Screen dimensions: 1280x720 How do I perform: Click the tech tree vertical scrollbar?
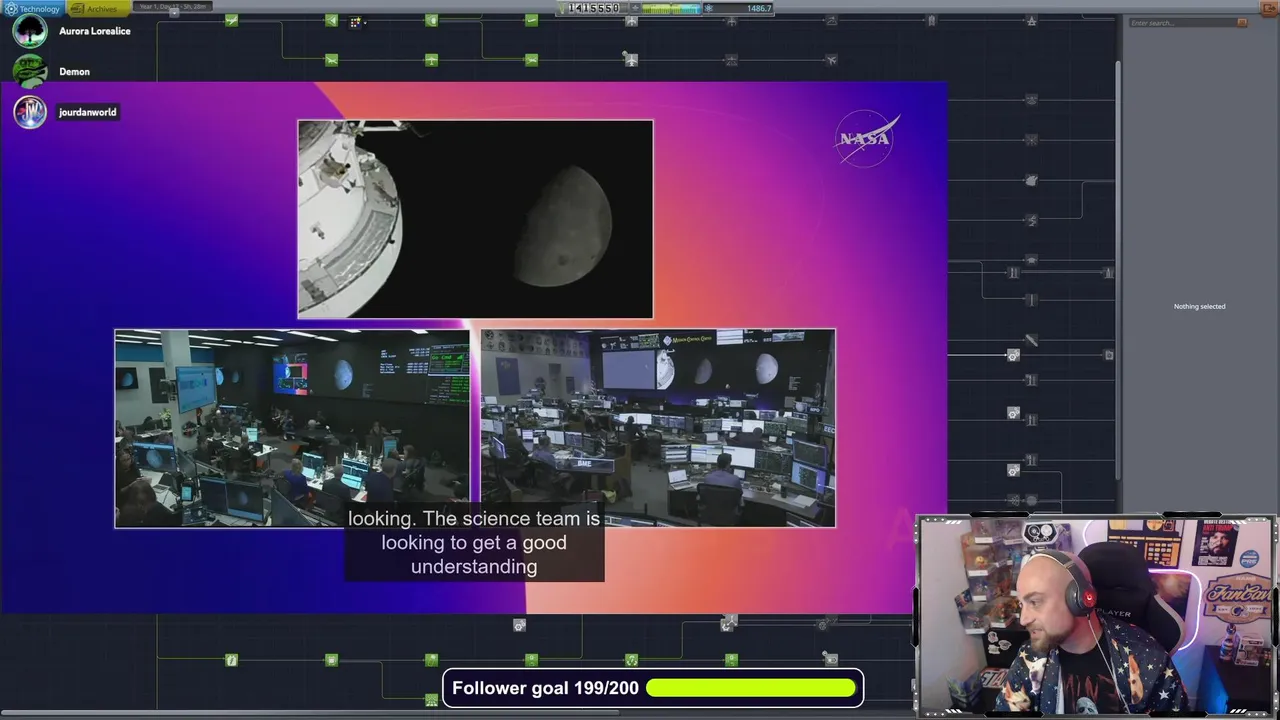click(1118, 270)
